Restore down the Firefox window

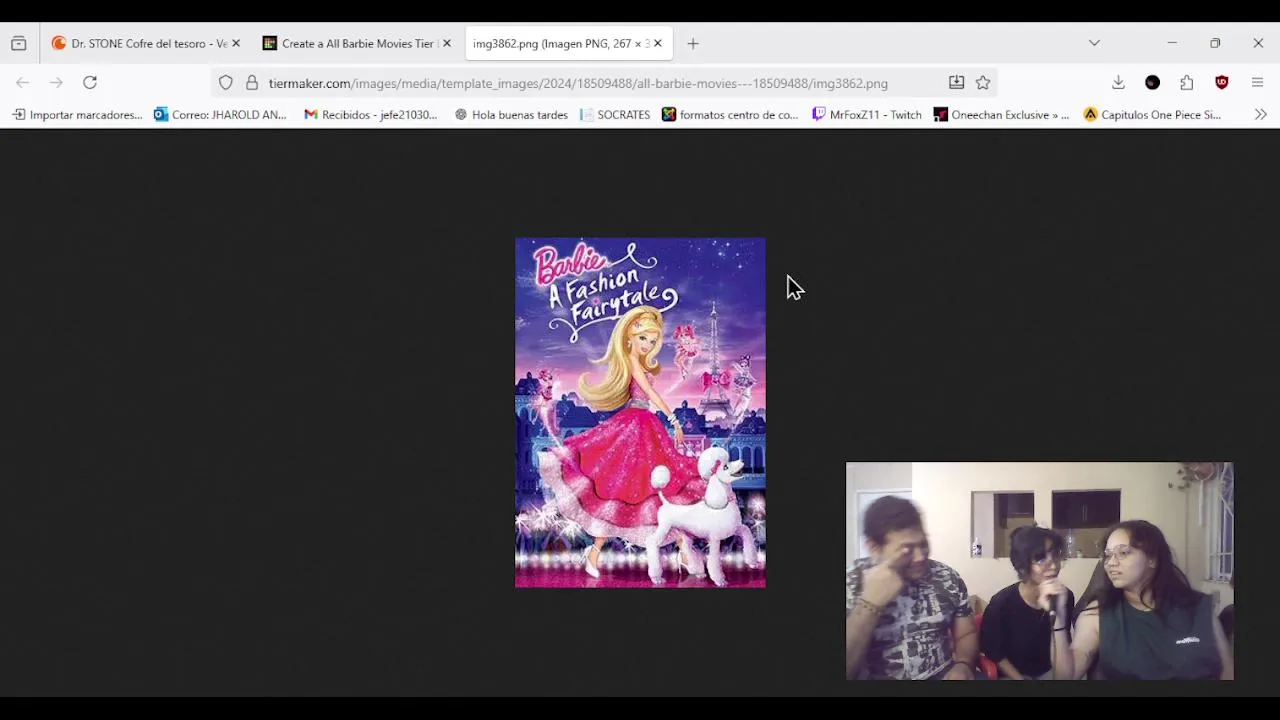1215,43
